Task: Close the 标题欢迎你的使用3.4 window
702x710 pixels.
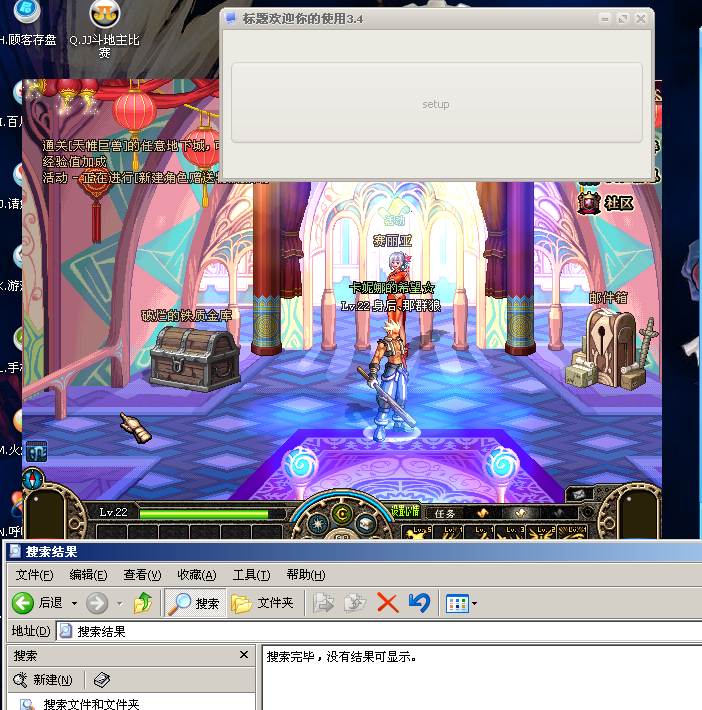Action: click(x=641, y=19)
